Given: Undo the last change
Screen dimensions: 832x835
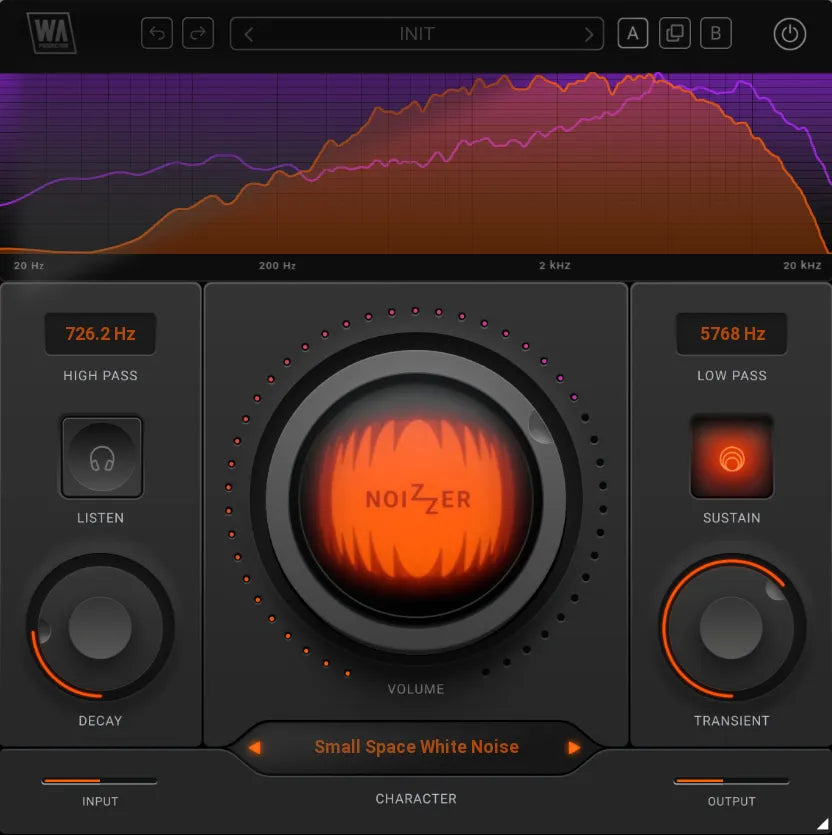Looking at the screenshot, I should coord(157,34).
